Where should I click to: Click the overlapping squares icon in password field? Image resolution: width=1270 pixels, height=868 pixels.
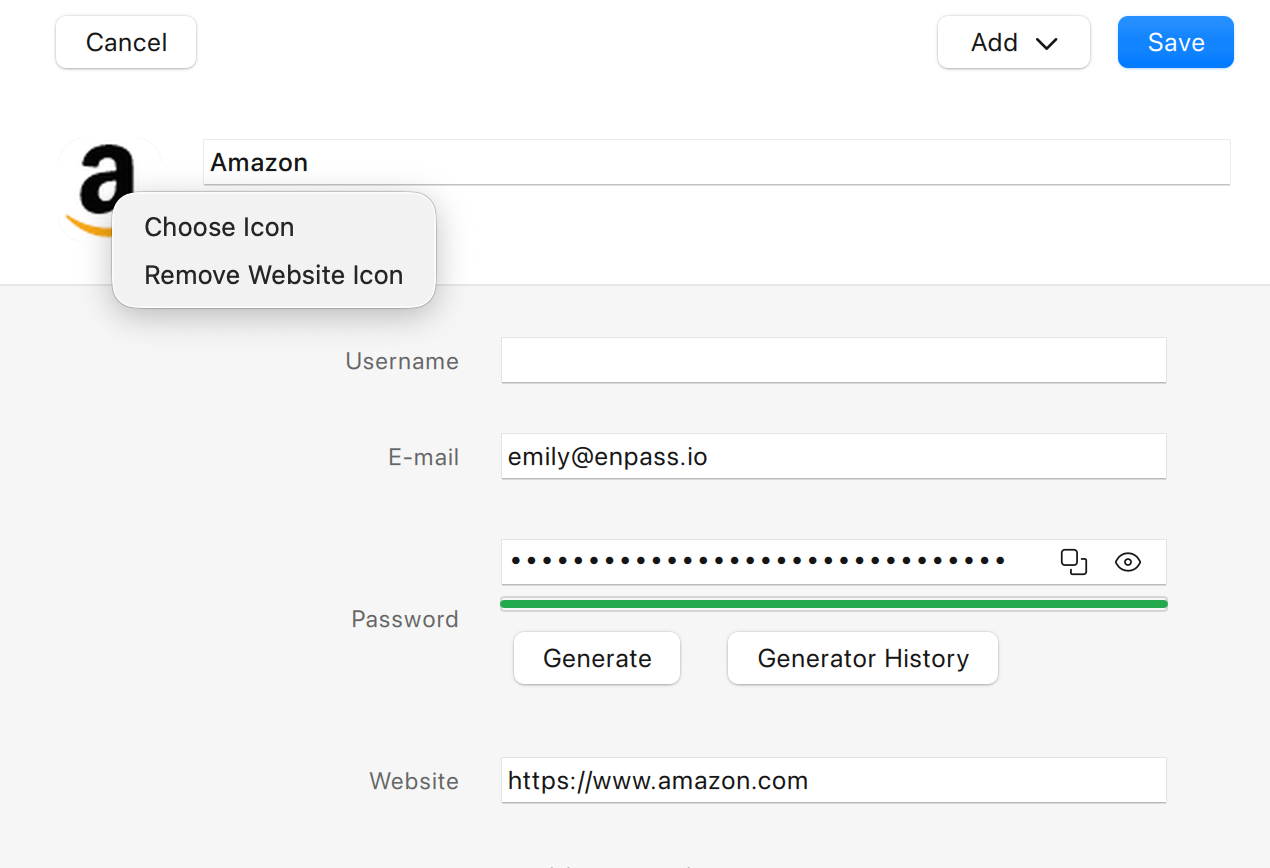point(1074,562)
